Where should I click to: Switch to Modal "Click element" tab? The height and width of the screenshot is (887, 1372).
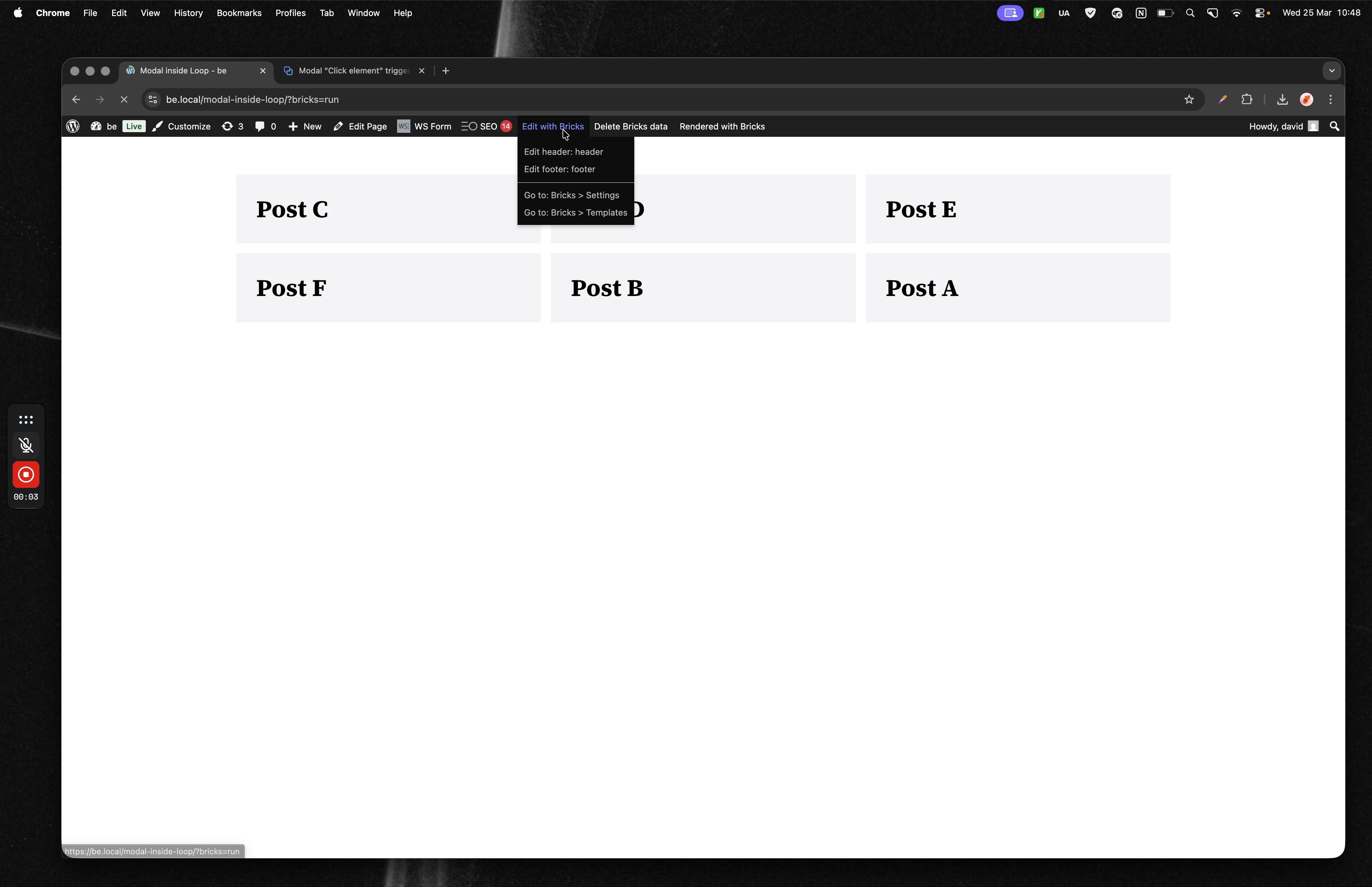(353, 71)
